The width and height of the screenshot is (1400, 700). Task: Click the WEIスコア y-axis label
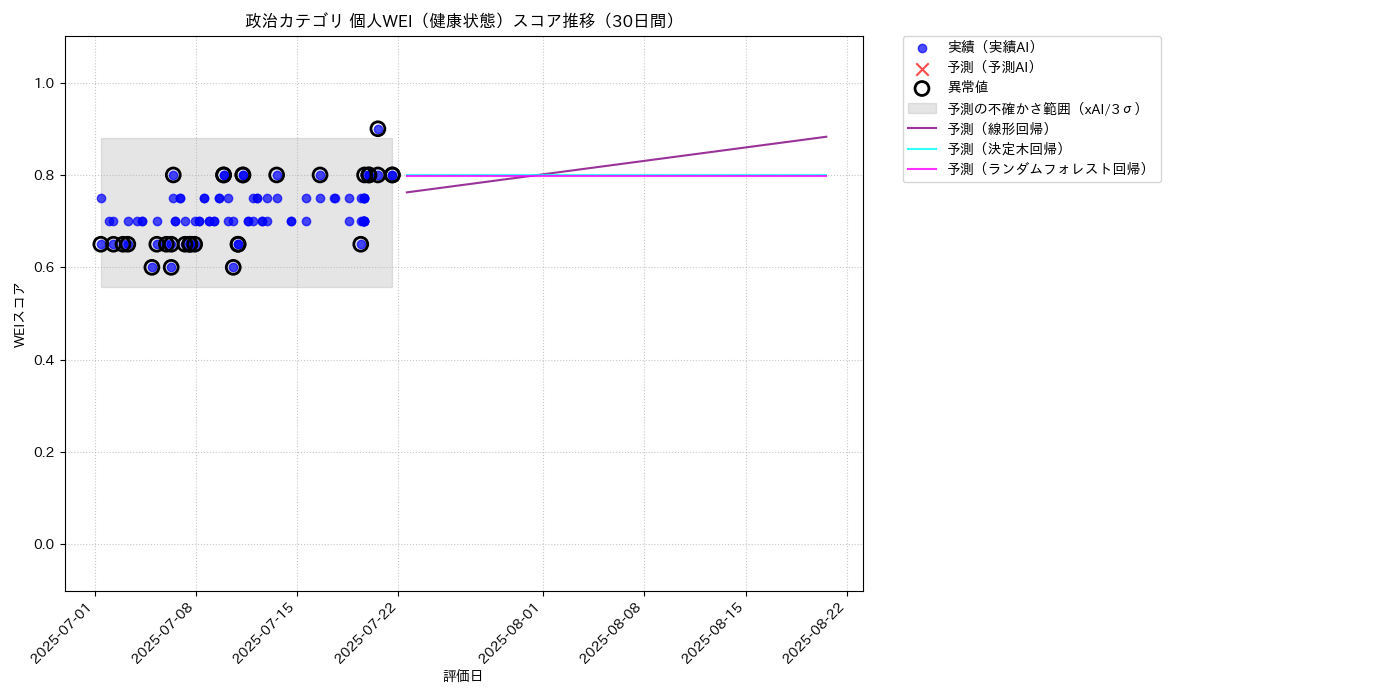[19, 315]
